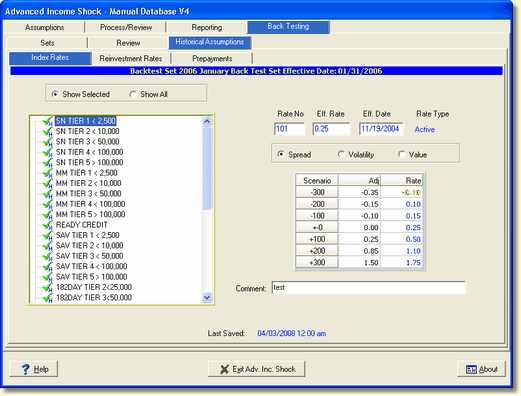521x396 pixels.
Task: Click the checkmark icon beside SN TIER 4 < 100,000
Action: click(48, 152)
